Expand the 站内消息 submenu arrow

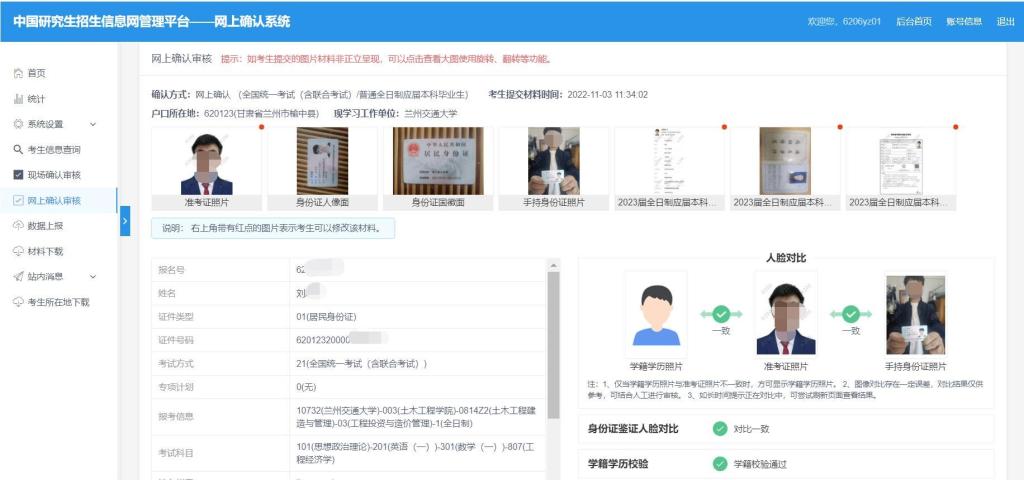[x=93, y=276]
